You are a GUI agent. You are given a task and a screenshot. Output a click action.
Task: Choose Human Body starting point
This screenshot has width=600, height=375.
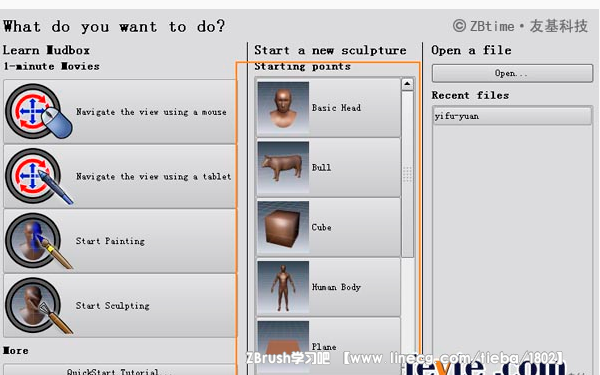[x=328, y=287]
